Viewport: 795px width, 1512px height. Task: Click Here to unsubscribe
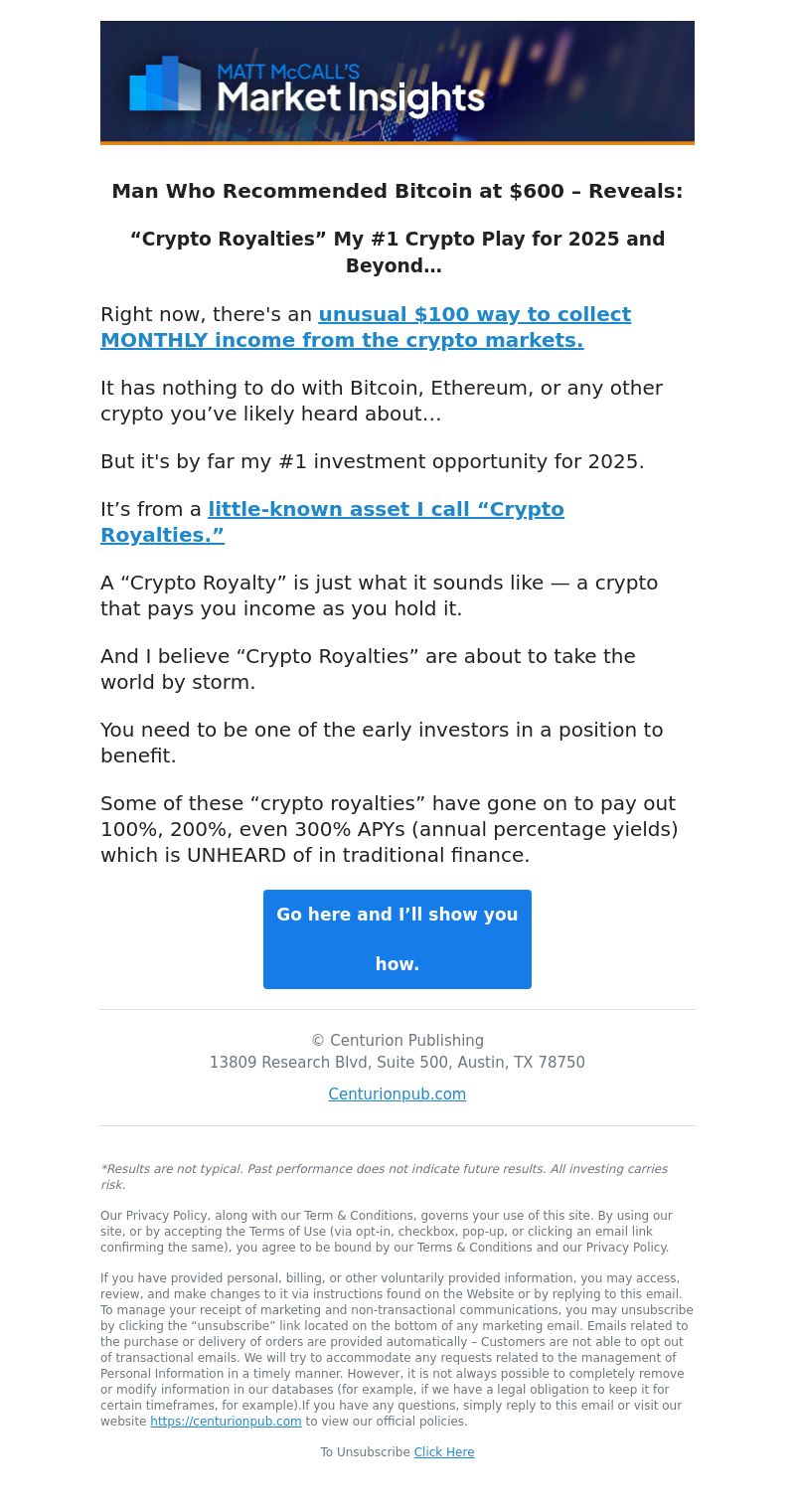(444, 1452)
